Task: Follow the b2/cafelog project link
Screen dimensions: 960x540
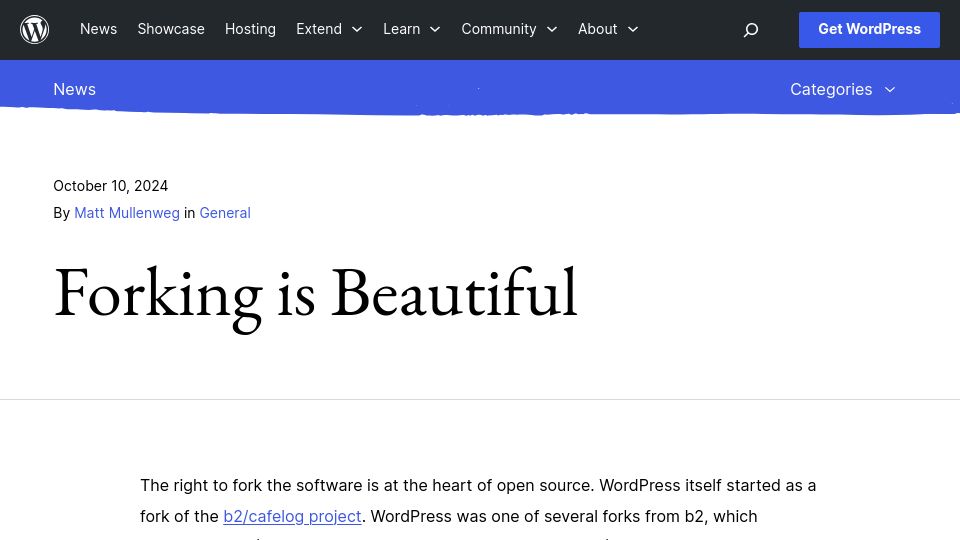Action: click(x=292, y=516)
